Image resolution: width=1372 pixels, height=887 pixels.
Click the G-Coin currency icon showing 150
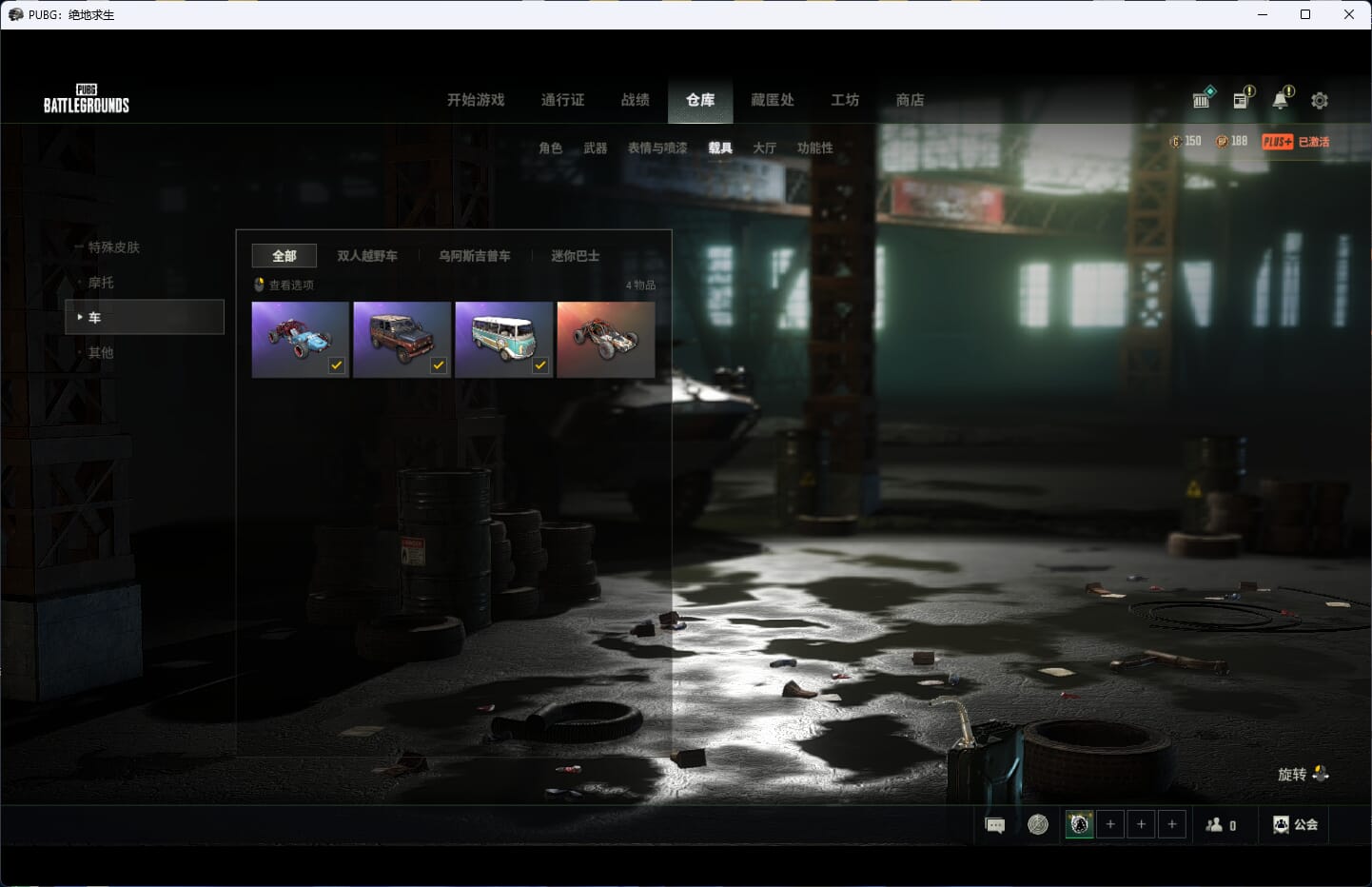coord(1175,142)
